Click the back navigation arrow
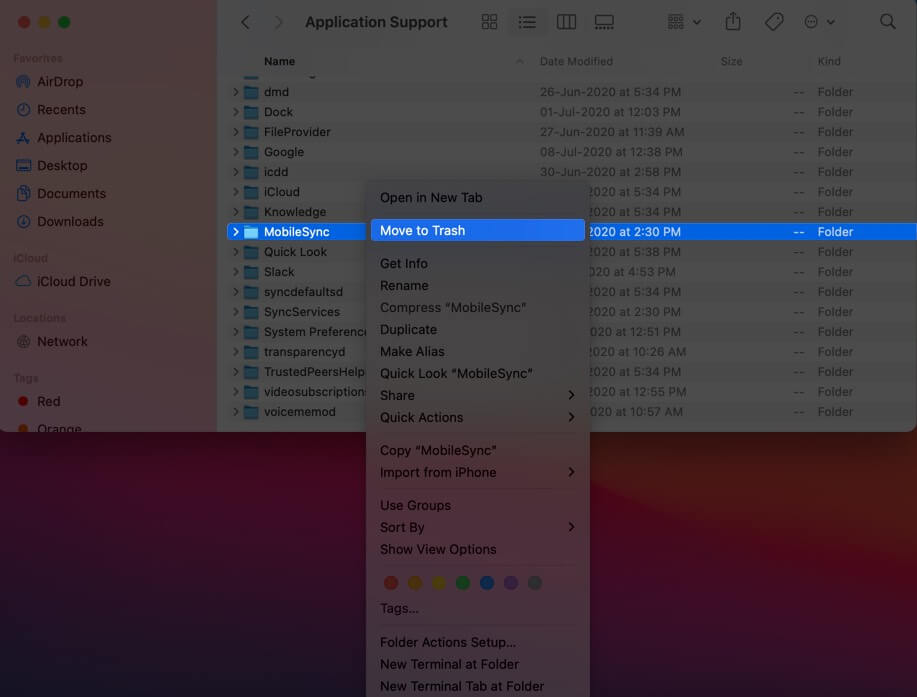 [244, 21]
